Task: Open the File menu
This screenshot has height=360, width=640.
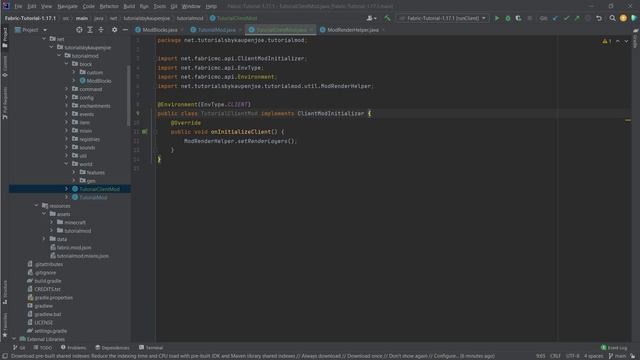Action: (x=18, y=7)
